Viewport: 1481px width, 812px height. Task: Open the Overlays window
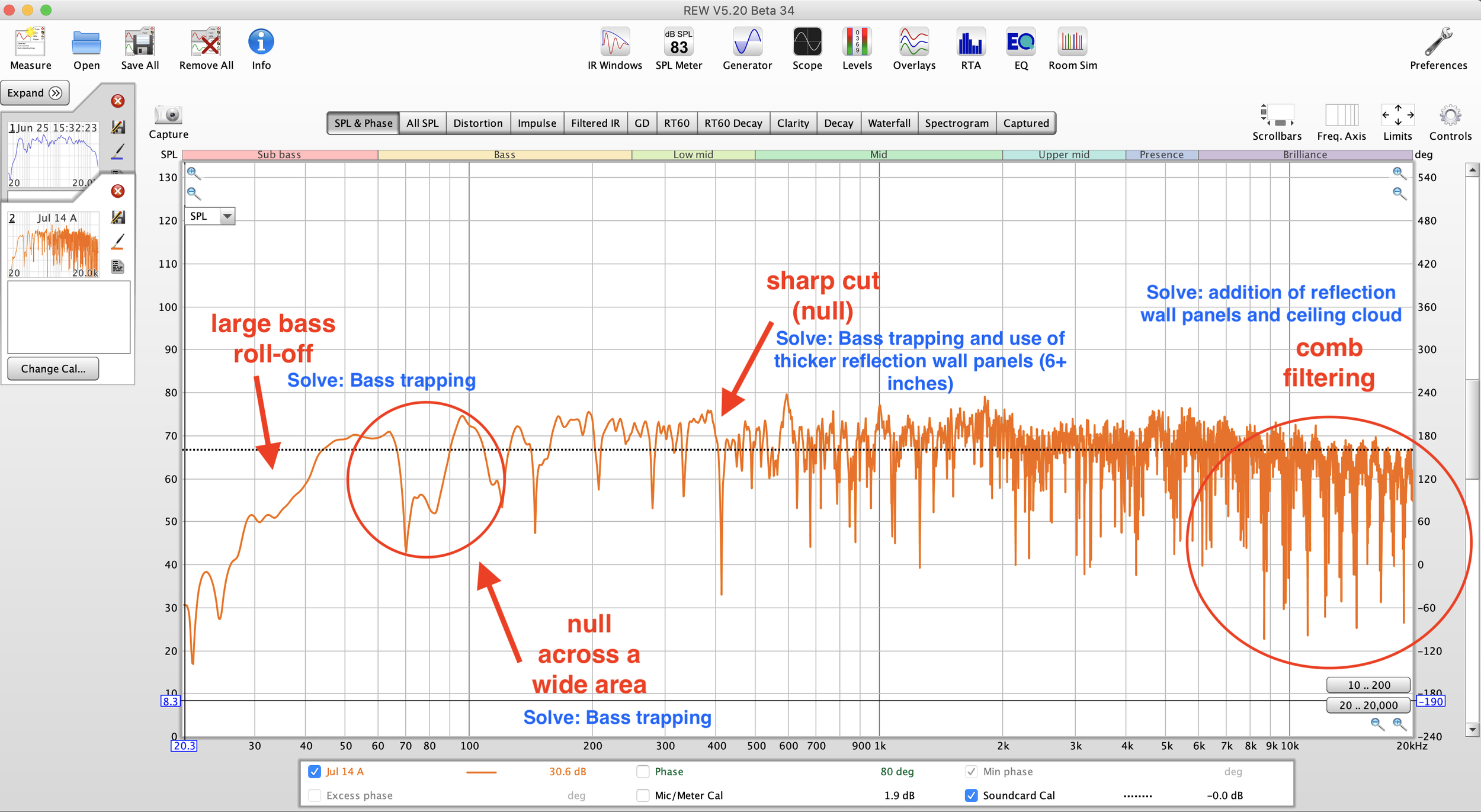(x=913, y=43)
